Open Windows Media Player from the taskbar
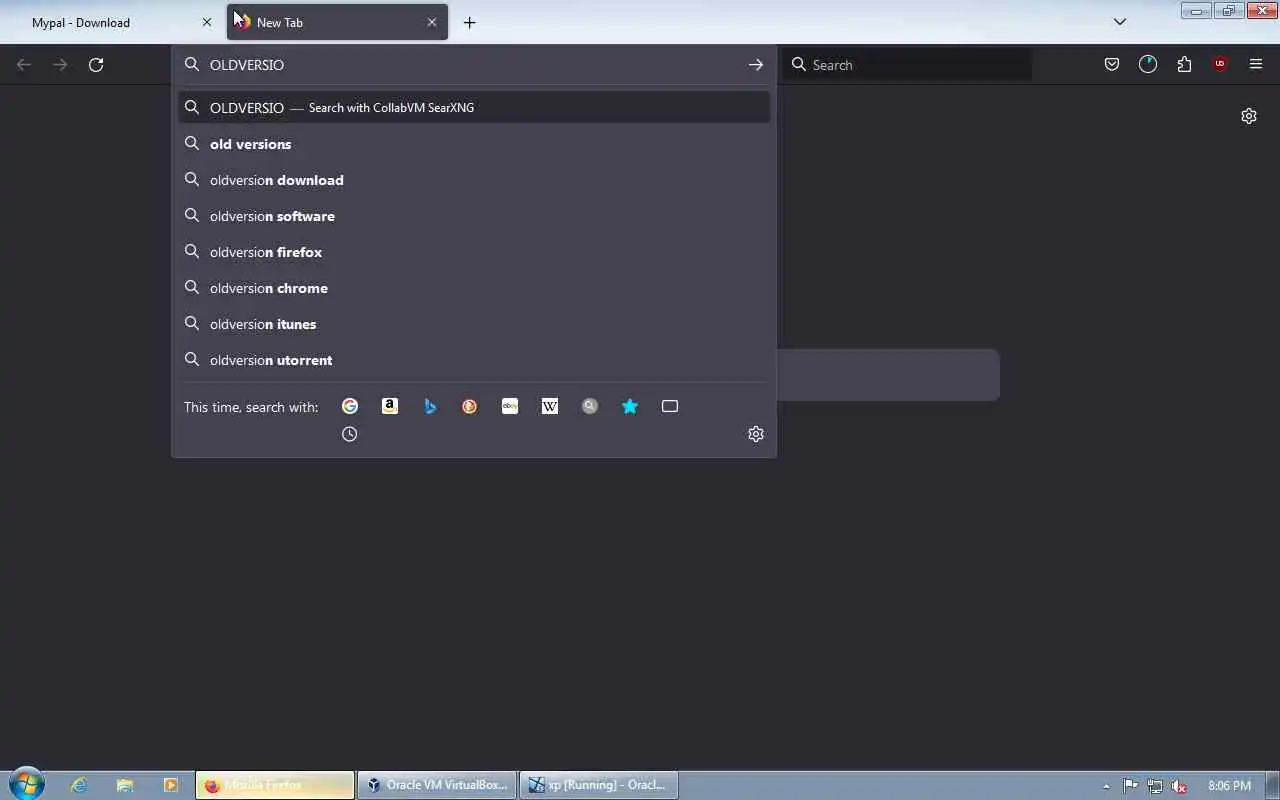The image size is (1280, 800). pyautogui.click(x=170, y=785)
